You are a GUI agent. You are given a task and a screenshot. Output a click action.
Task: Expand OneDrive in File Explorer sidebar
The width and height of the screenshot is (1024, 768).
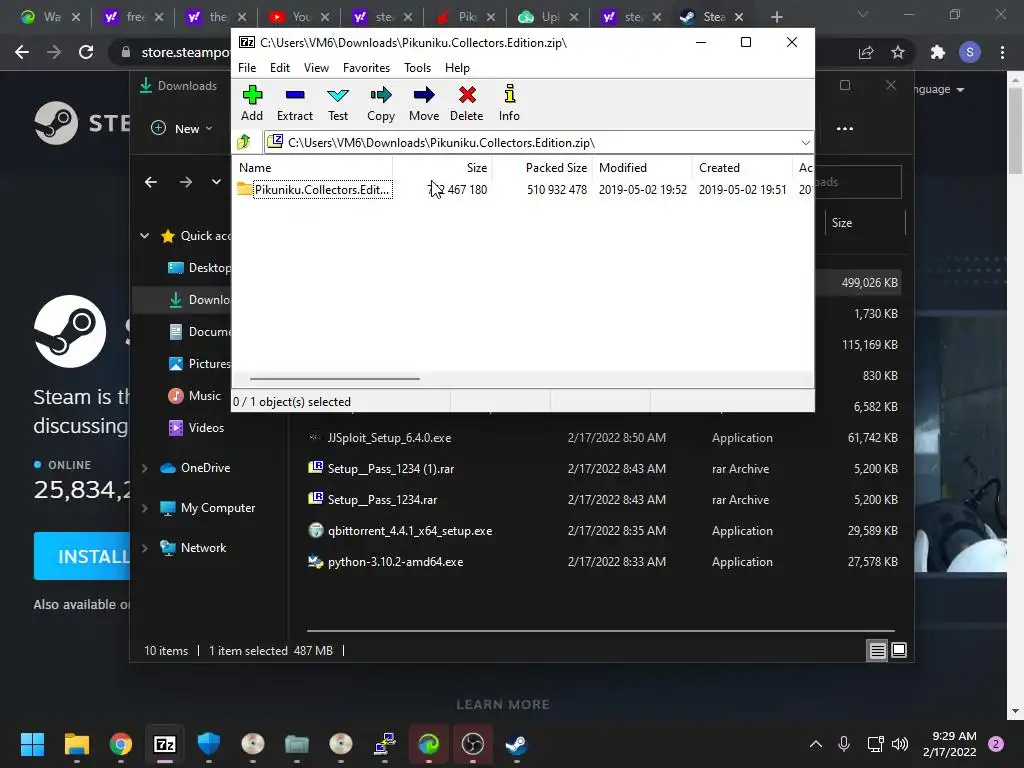(144, 468)
